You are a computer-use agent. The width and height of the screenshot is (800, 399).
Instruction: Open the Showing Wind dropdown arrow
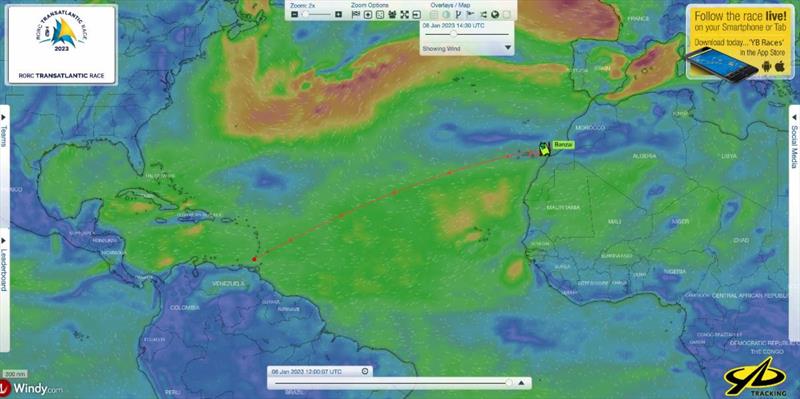(508, 47)
